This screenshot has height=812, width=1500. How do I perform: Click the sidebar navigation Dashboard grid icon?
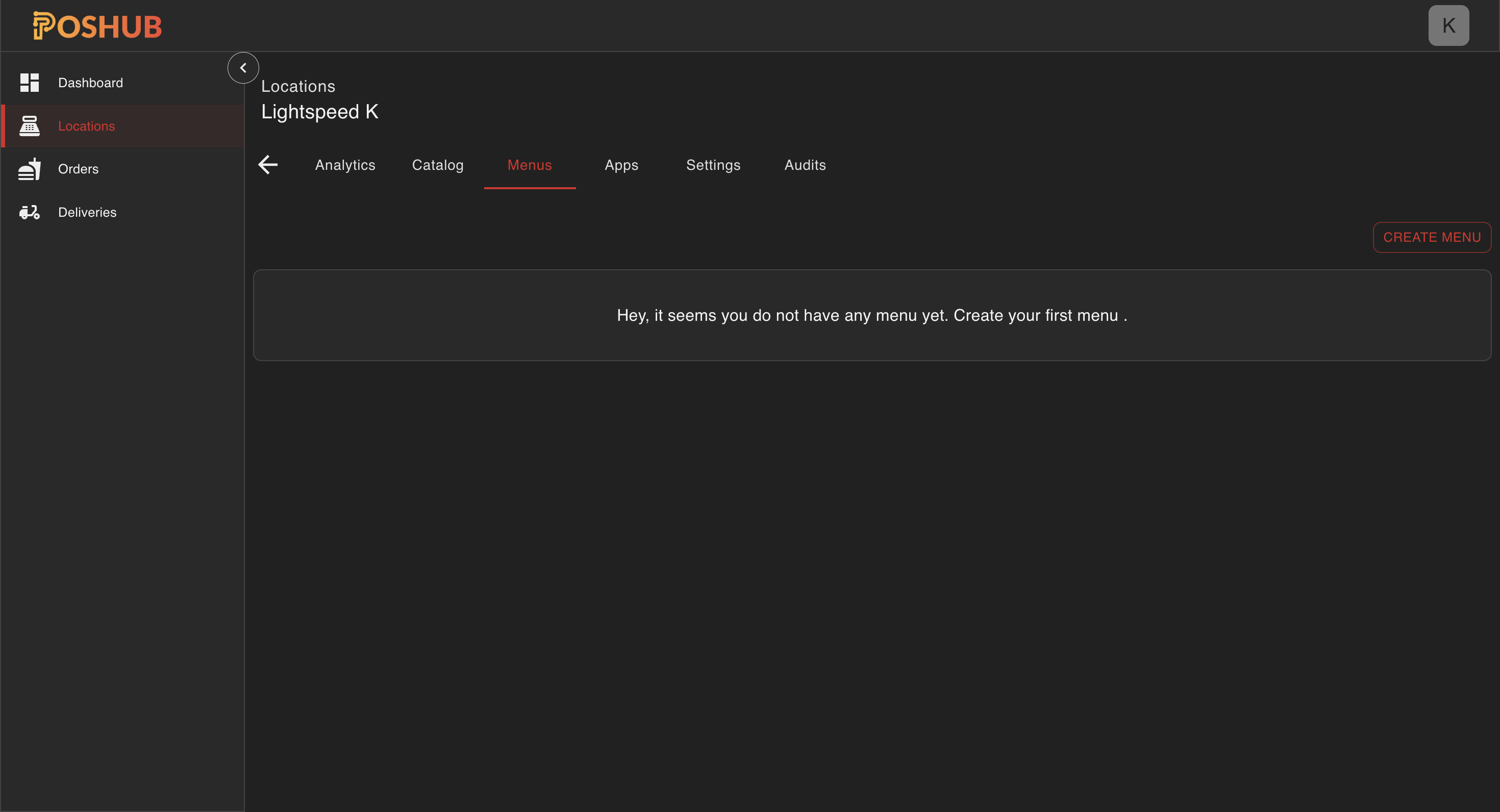tap(30, 82)
